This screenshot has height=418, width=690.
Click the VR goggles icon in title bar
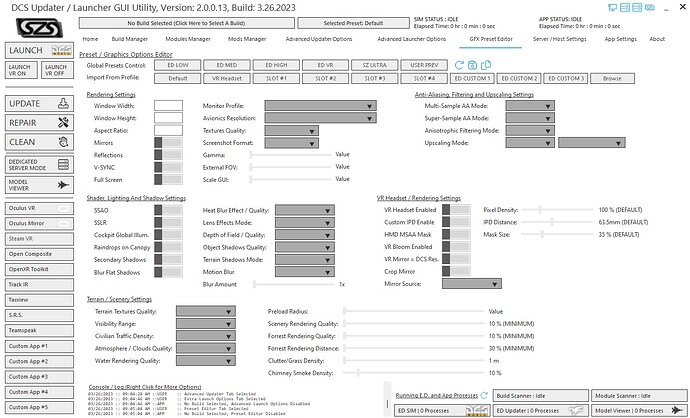point(650,7)
